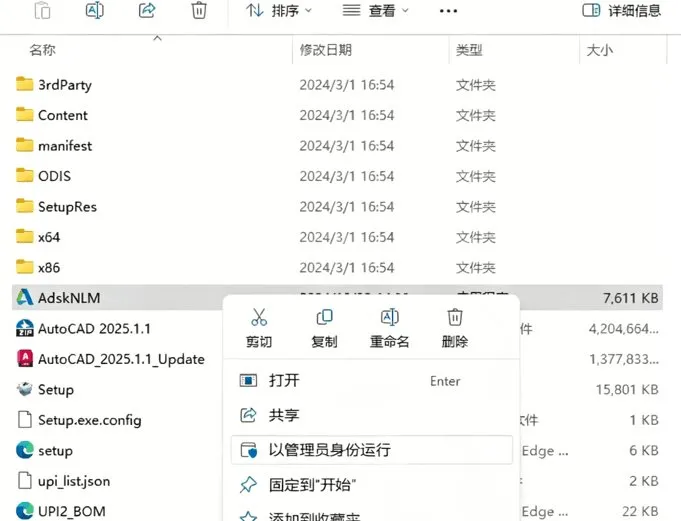Image resolution: width=681 pixels, height=521 pixels.
Task: Open the 查看 view dropdown
Action: (x=375, y=10)
